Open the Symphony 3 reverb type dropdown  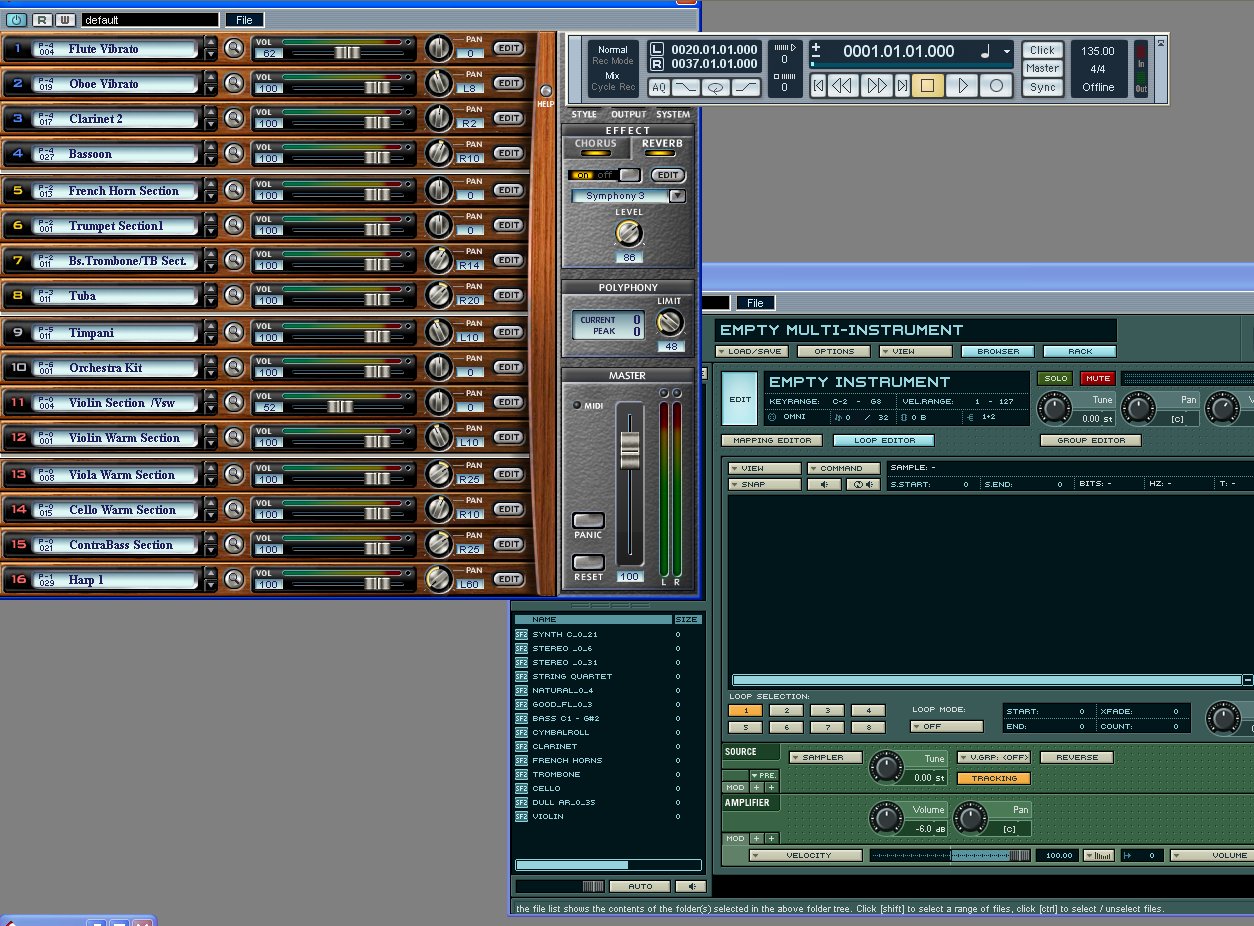click(677, 196)
